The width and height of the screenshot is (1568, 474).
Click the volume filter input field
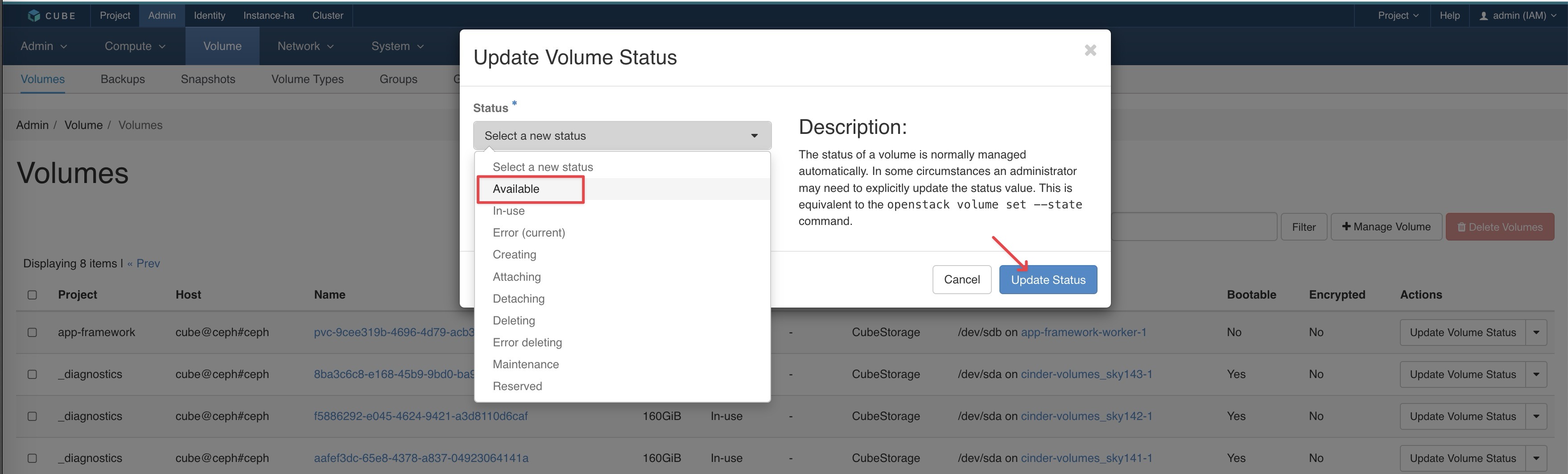pos(1194,227)
